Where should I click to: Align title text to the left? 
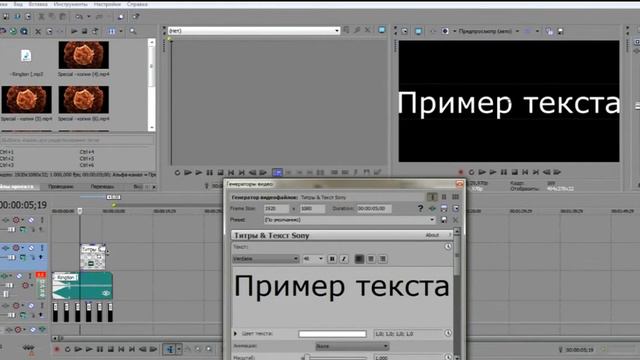[x=359, y=259]
